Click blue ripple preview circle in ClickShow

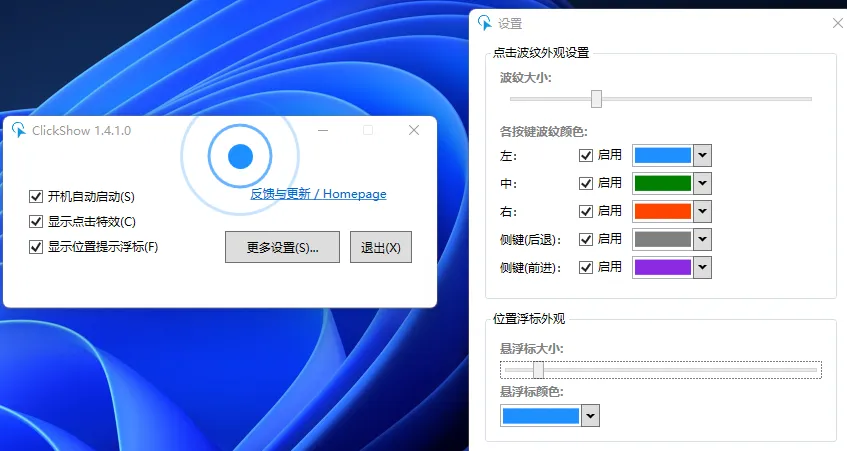(240, 156)
